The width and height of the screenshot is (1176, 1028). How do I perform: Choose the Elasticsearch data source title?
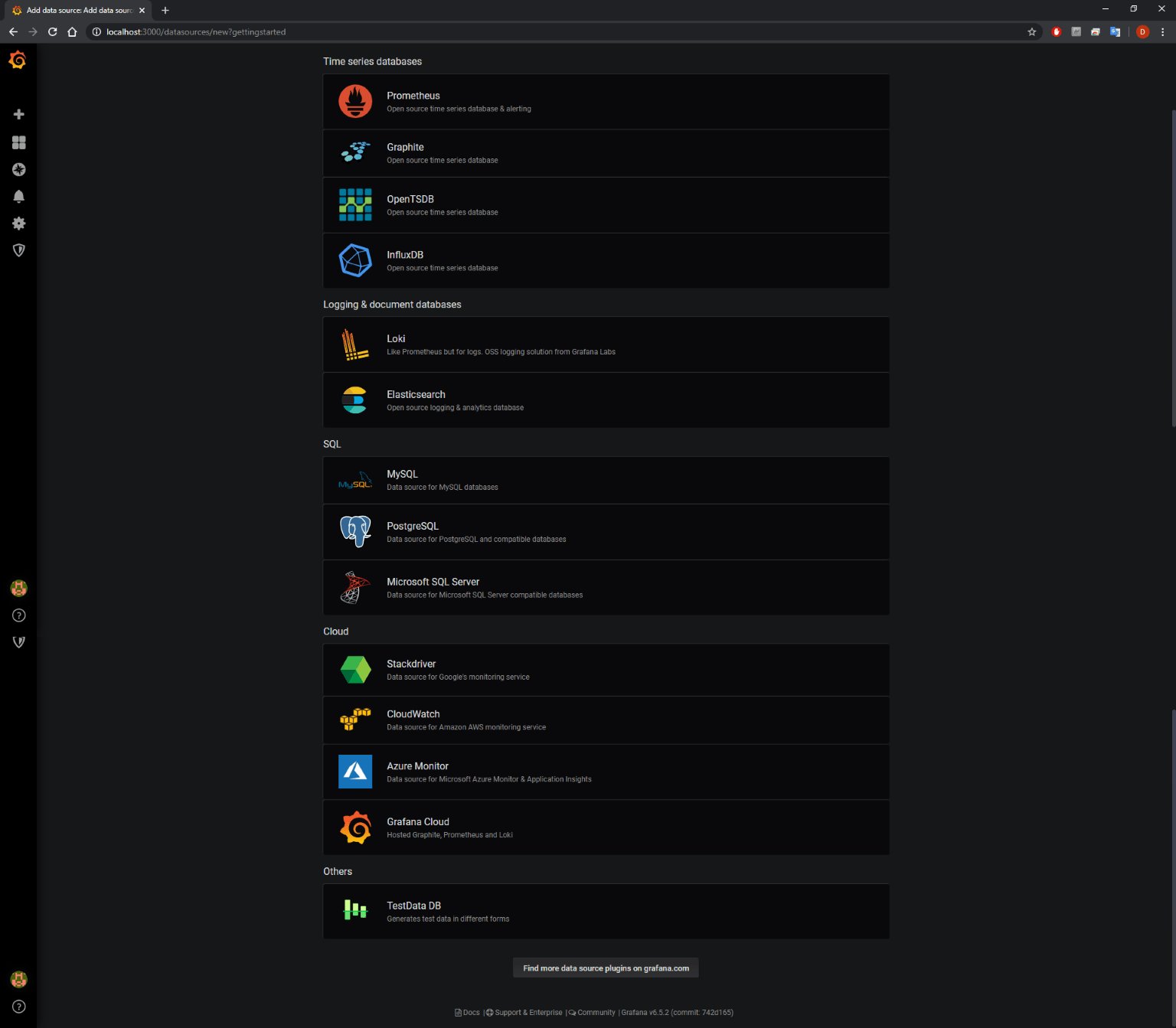point(416,394)
